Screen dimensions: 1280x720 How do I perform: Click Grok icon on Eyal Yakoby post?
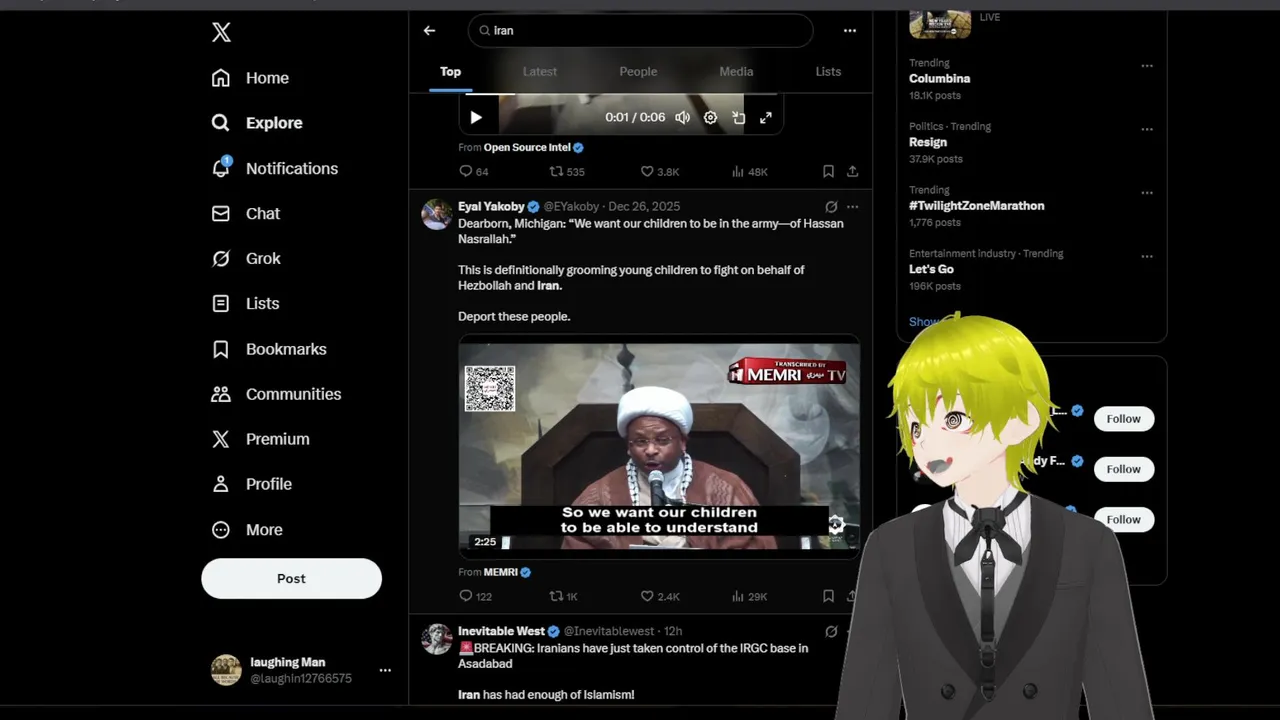(x=830, y=207)
